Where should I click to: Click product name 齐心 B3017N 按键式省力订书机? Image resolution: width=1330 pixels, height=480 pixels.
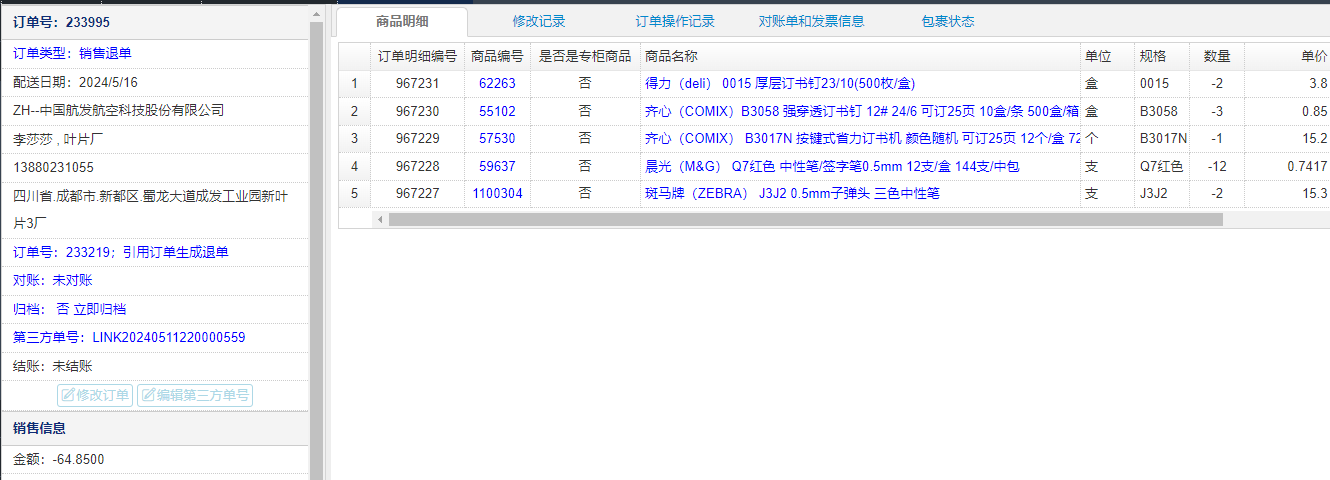(x=862, y=138)
